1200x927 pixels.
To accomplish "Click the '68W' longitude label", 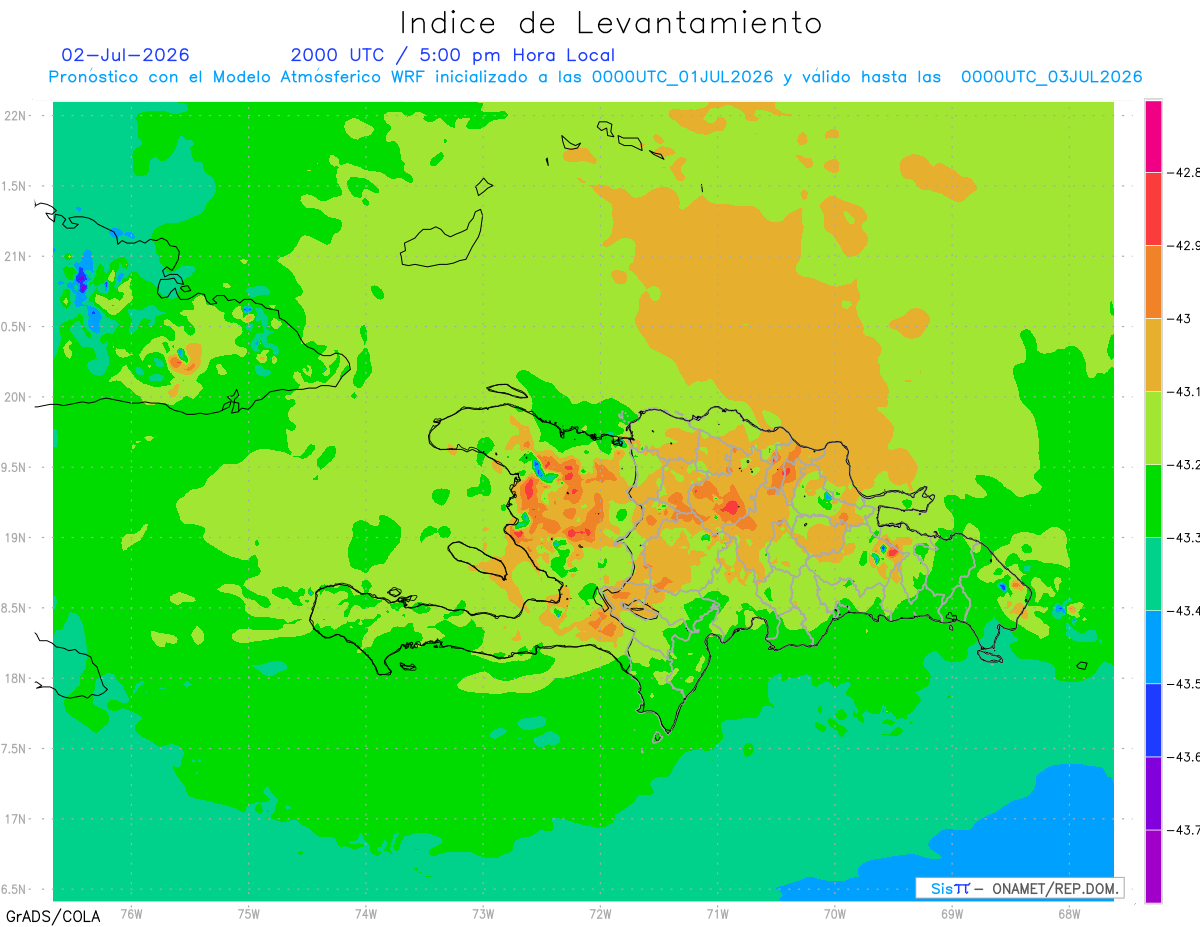I will click(x=1069, y=914).
